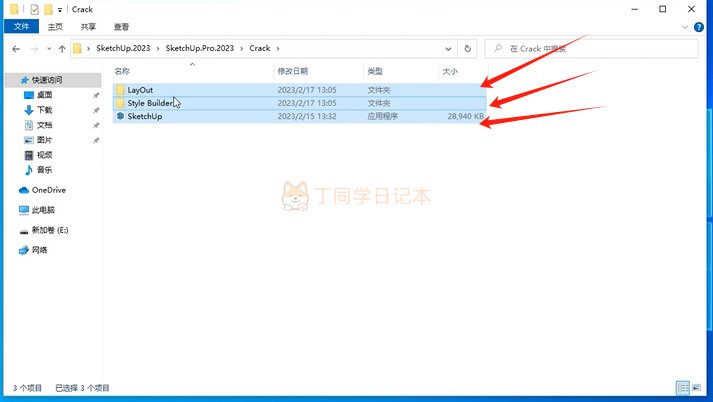This screenshot has height=402, width=713.
Task: Click the LayOut folder icon
Action: click(x=120, y=90)
